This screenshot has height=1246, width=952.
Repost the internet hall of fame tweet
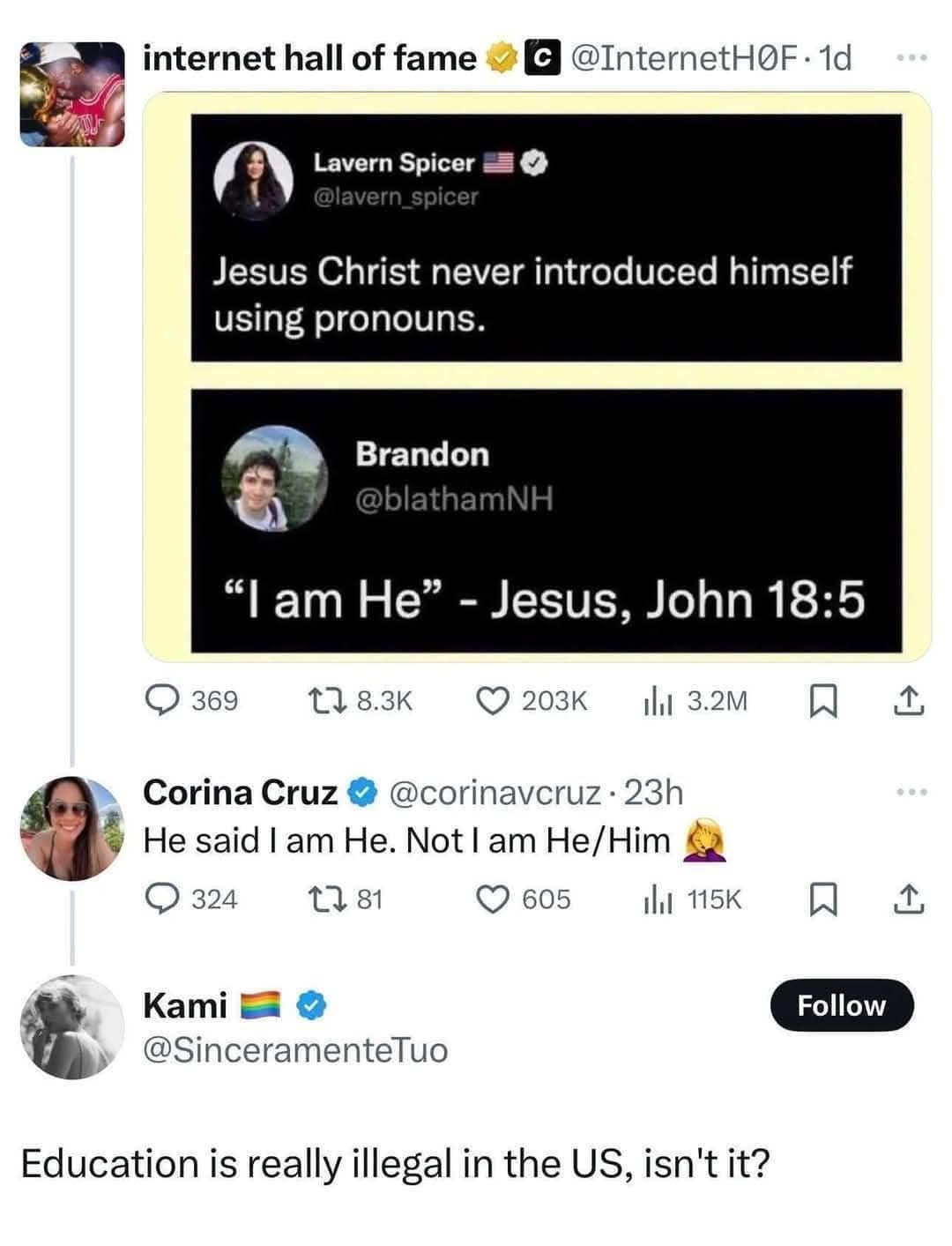click(x=317, y=700)
